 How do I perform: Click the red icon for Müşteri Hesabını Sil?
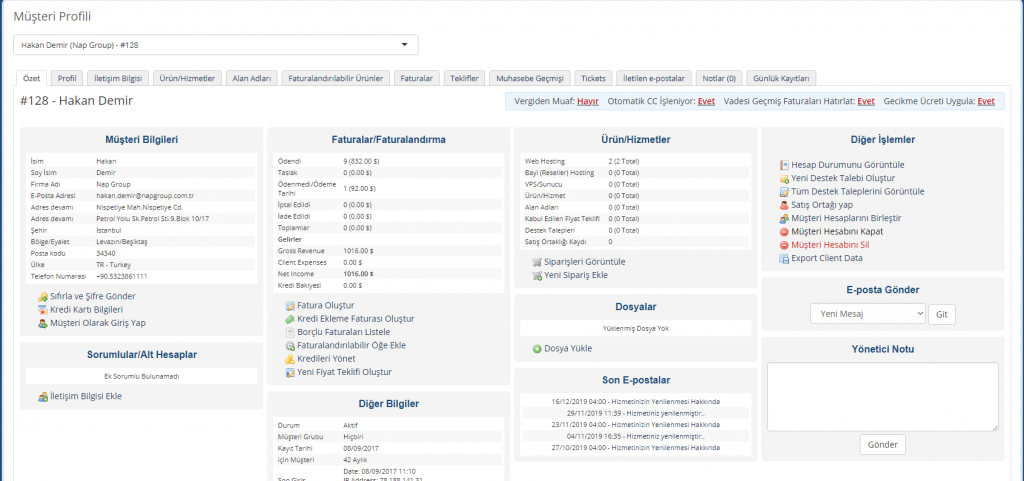point(784,245)
